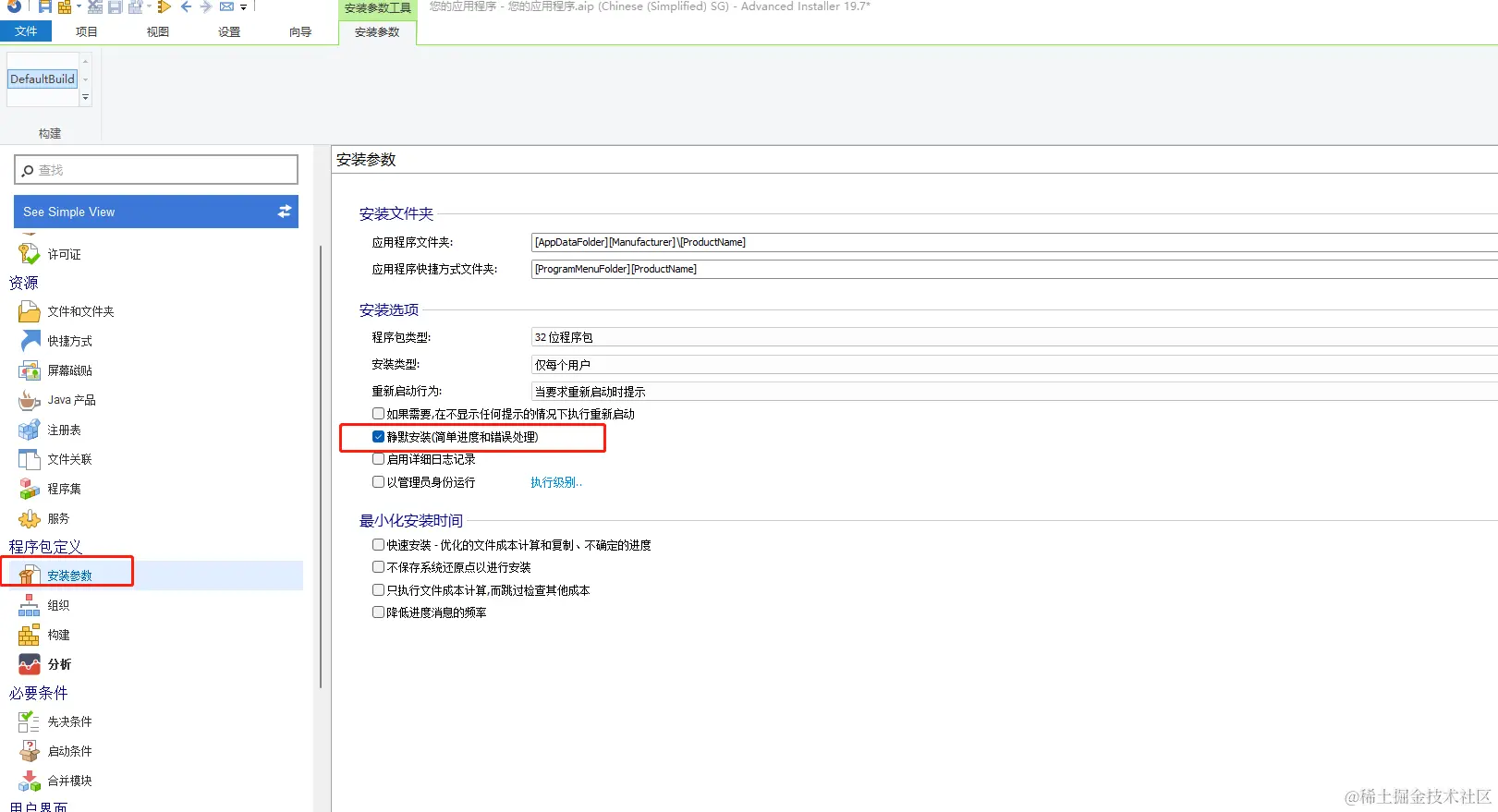The image size is (1498, 812).
Task: Open the build options dropdown arrow beside bricks icon
Action: point(79,7)
